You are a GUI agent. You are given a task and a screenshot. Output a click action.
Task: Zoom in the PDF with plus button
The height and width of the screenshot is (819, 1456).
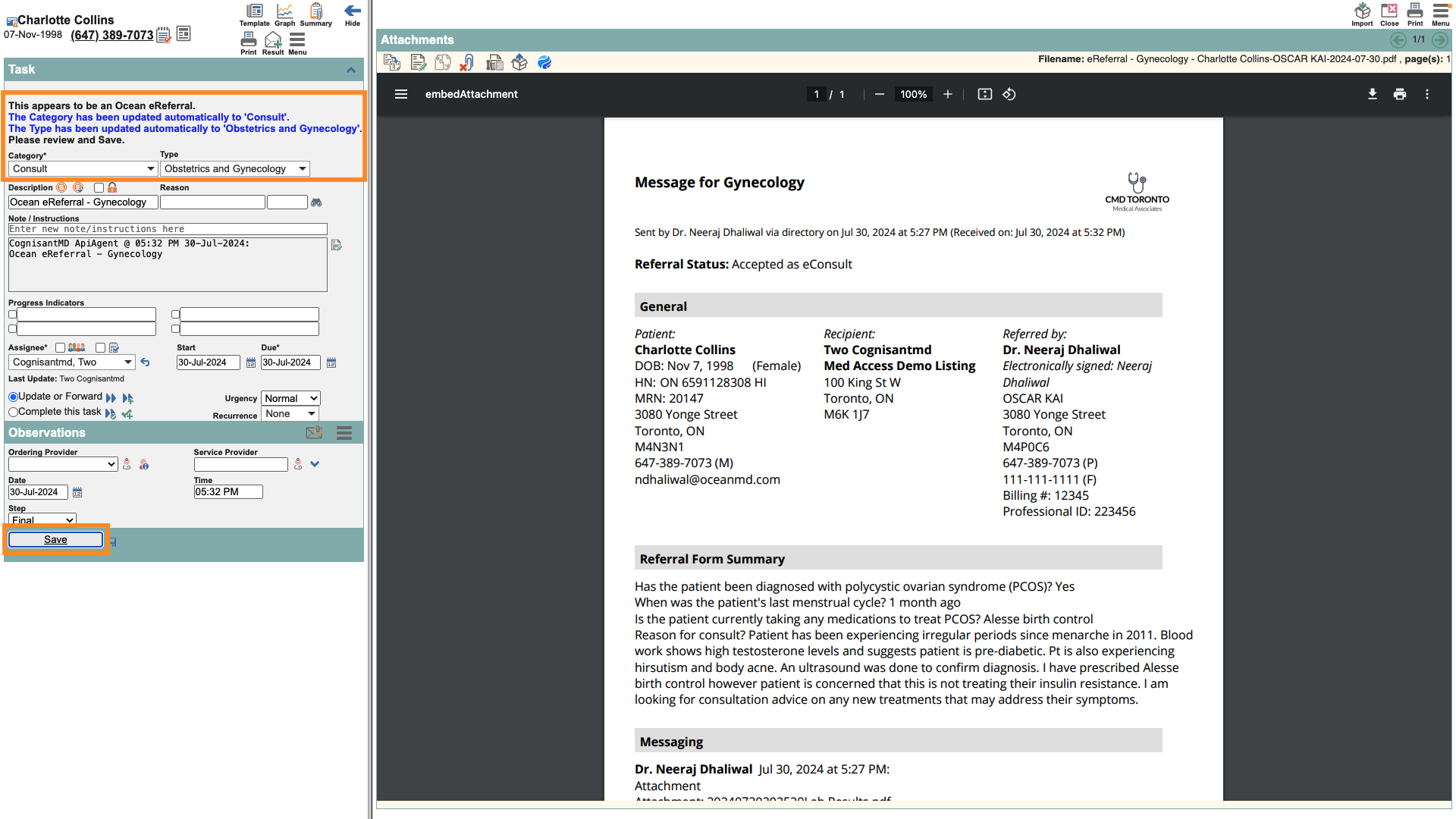point(947,94)
